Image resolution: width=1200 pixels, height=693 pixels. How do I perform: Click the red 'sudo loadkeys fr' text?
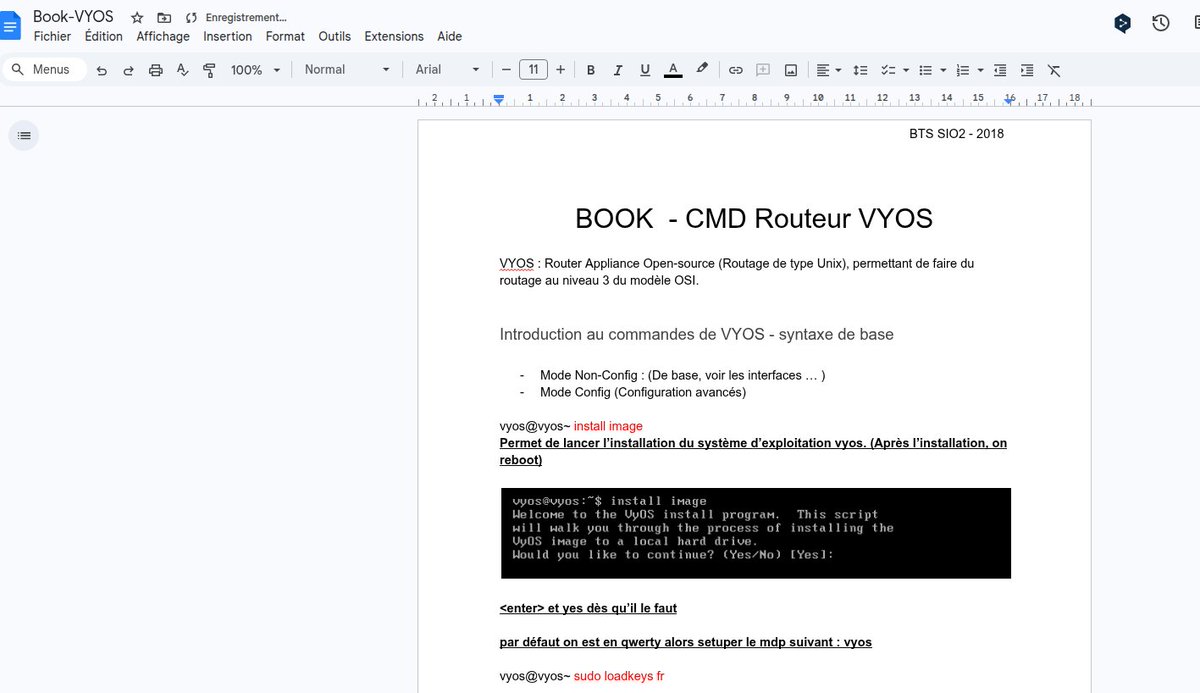[x=619, y=676]
